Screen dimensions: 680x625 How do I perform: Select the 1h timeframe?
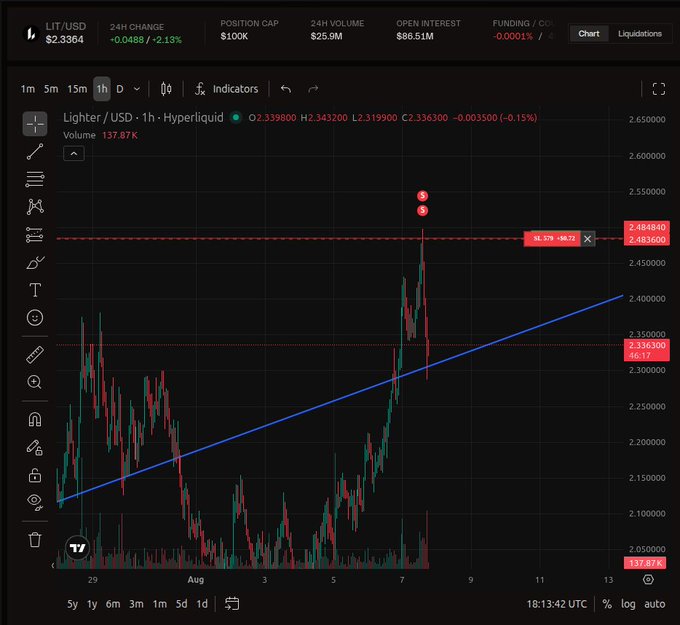point(102,89)
